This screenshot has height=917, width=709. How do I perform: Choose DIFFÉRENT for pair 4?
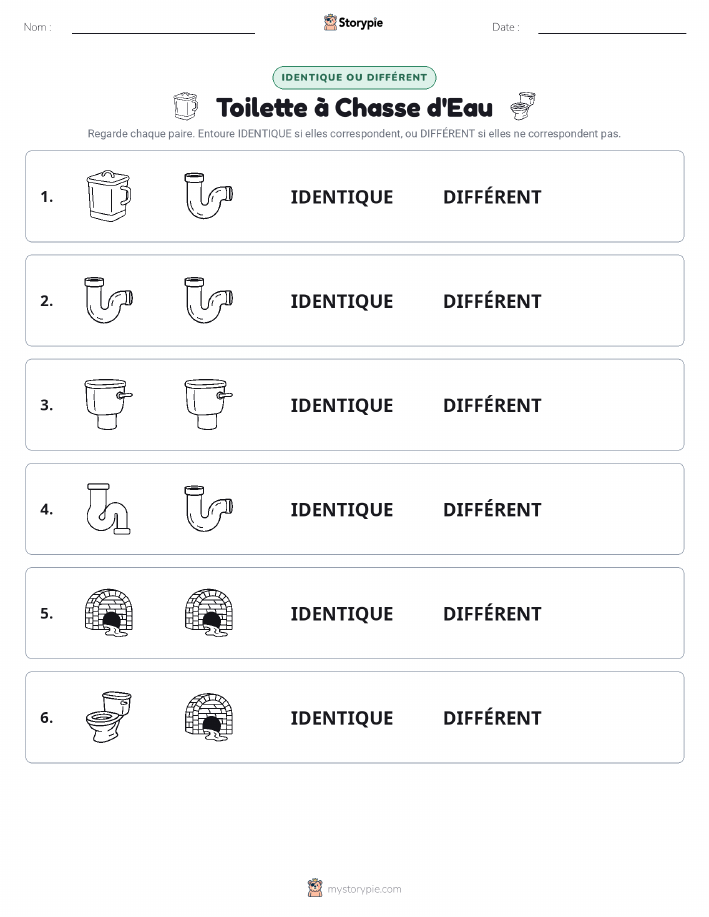tap(492, 509)
